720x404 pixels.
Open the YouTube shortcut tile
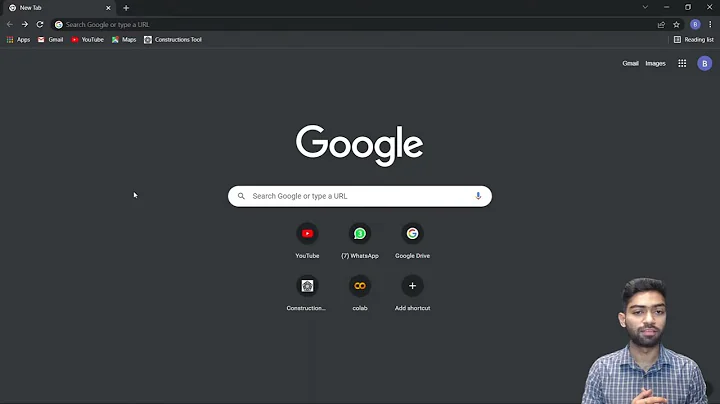[x=307, y=241]
